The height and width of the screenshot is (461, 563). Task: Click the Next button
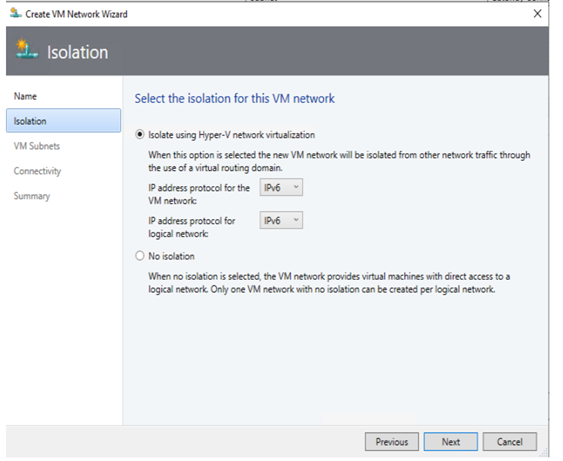click(x=451, y=442)
